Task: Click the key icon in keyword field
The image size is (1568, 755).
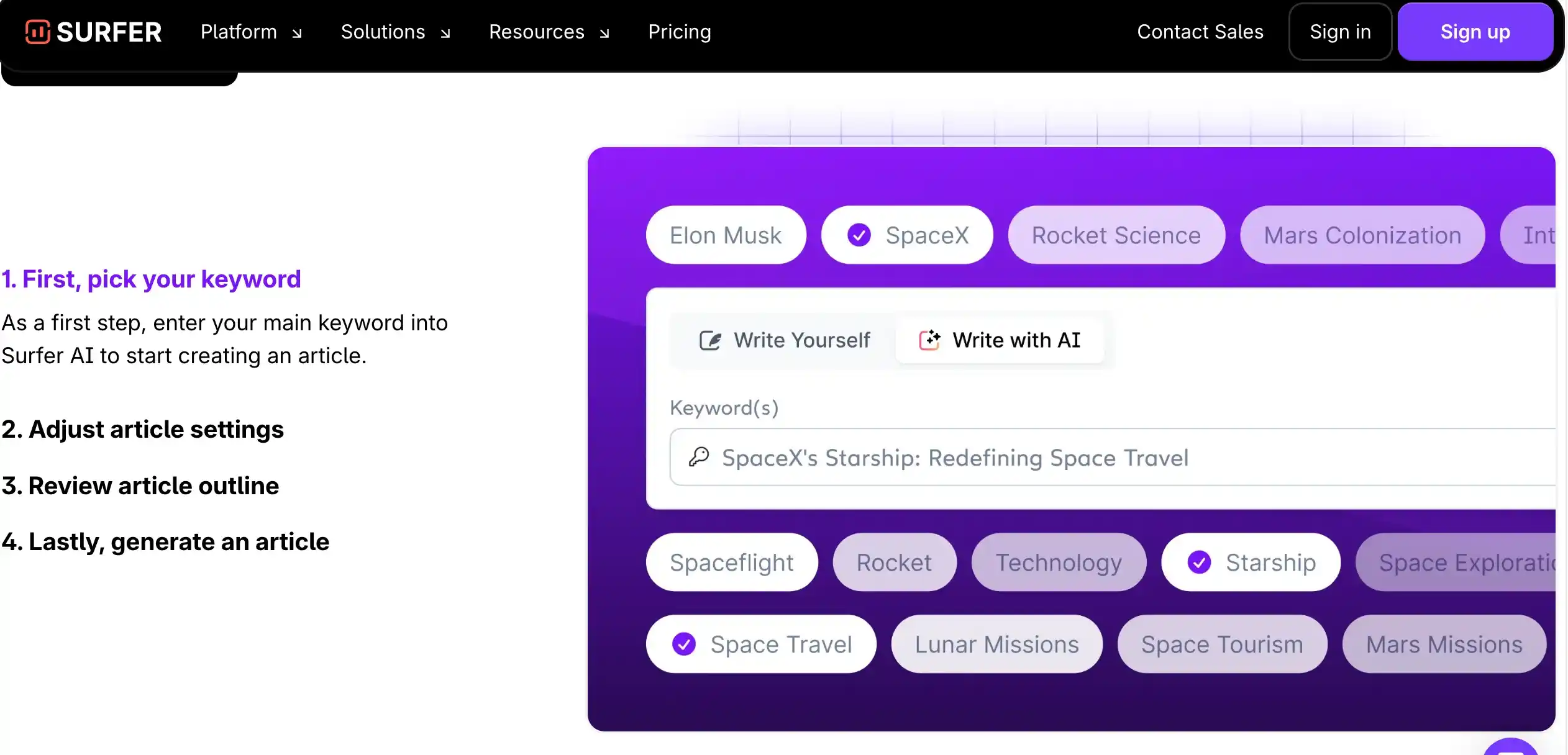Action: [699, 458]
